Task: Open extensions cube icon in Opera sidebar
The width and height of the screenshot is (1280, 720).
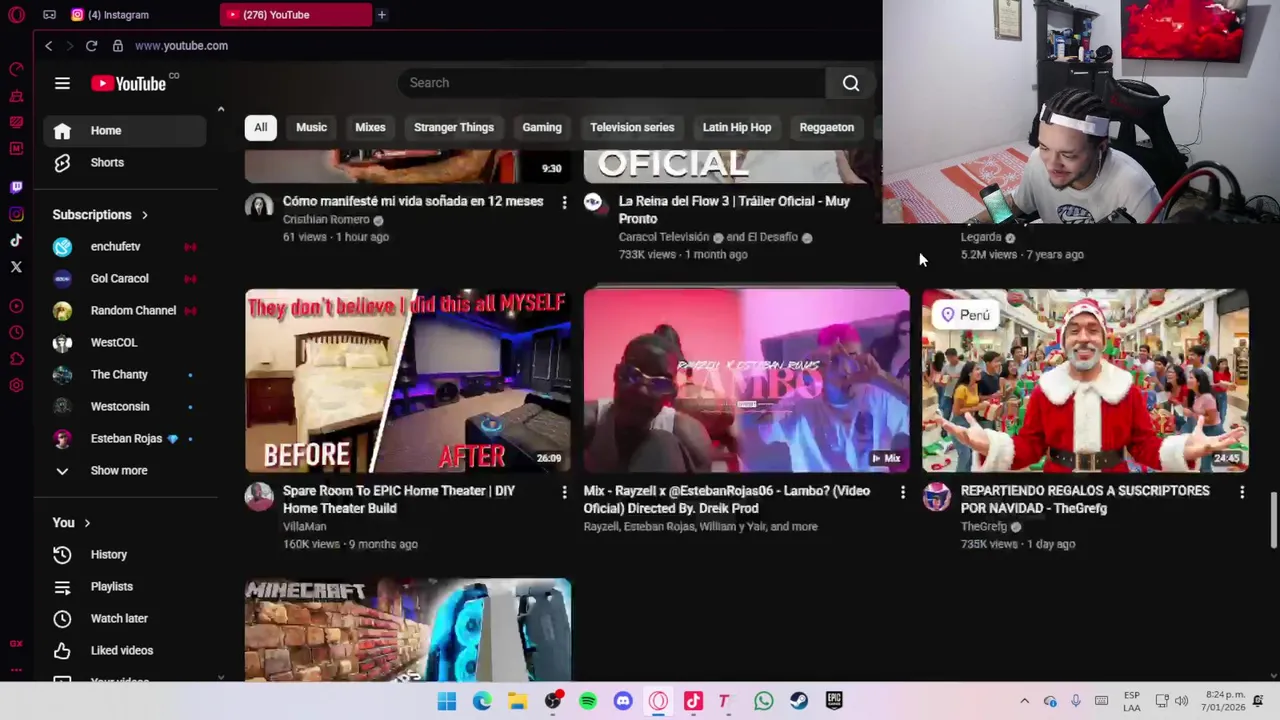Action: [x=16, y=359]
